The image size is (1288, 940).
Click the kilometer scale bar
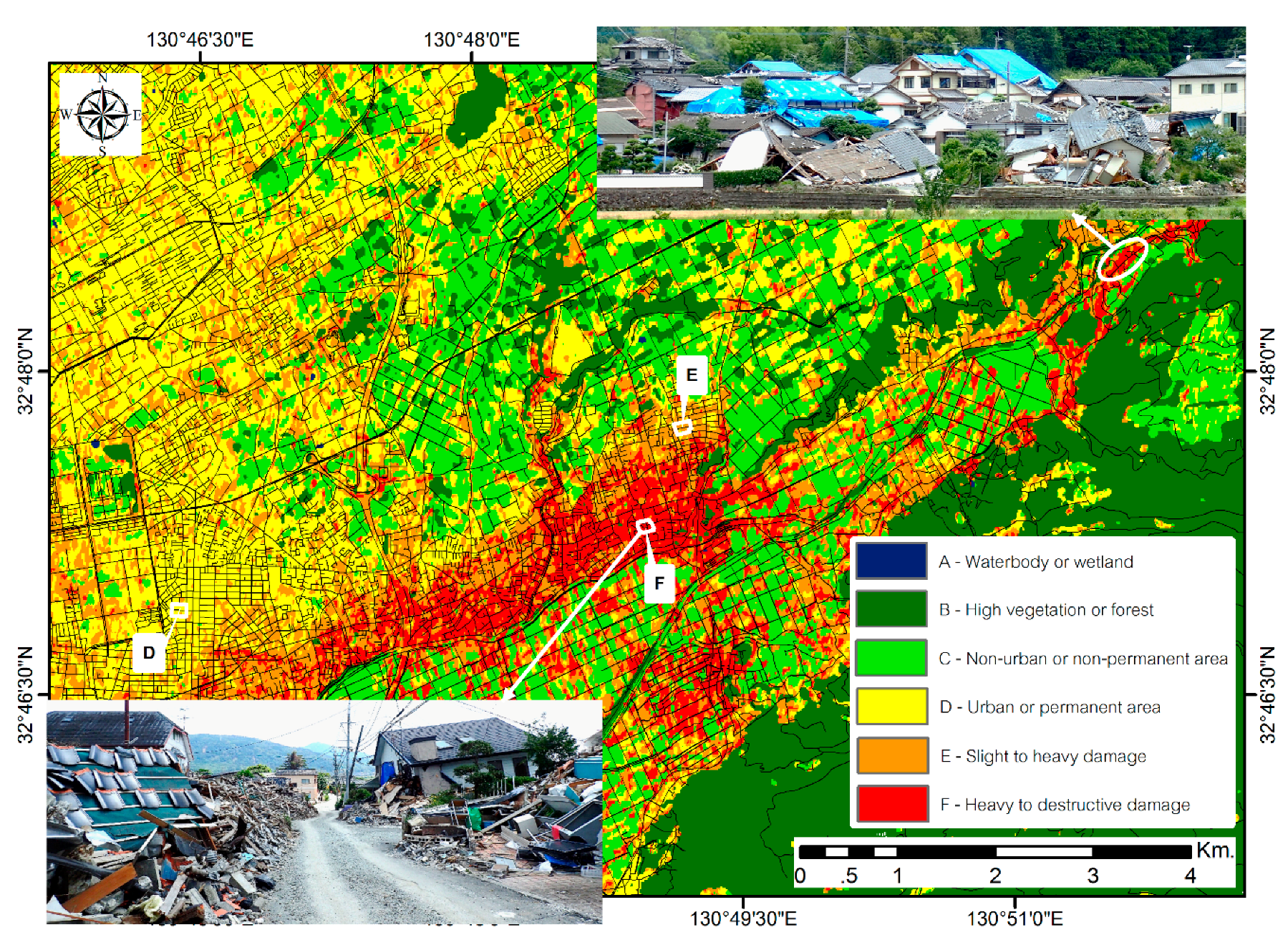(x=994, y=852)
